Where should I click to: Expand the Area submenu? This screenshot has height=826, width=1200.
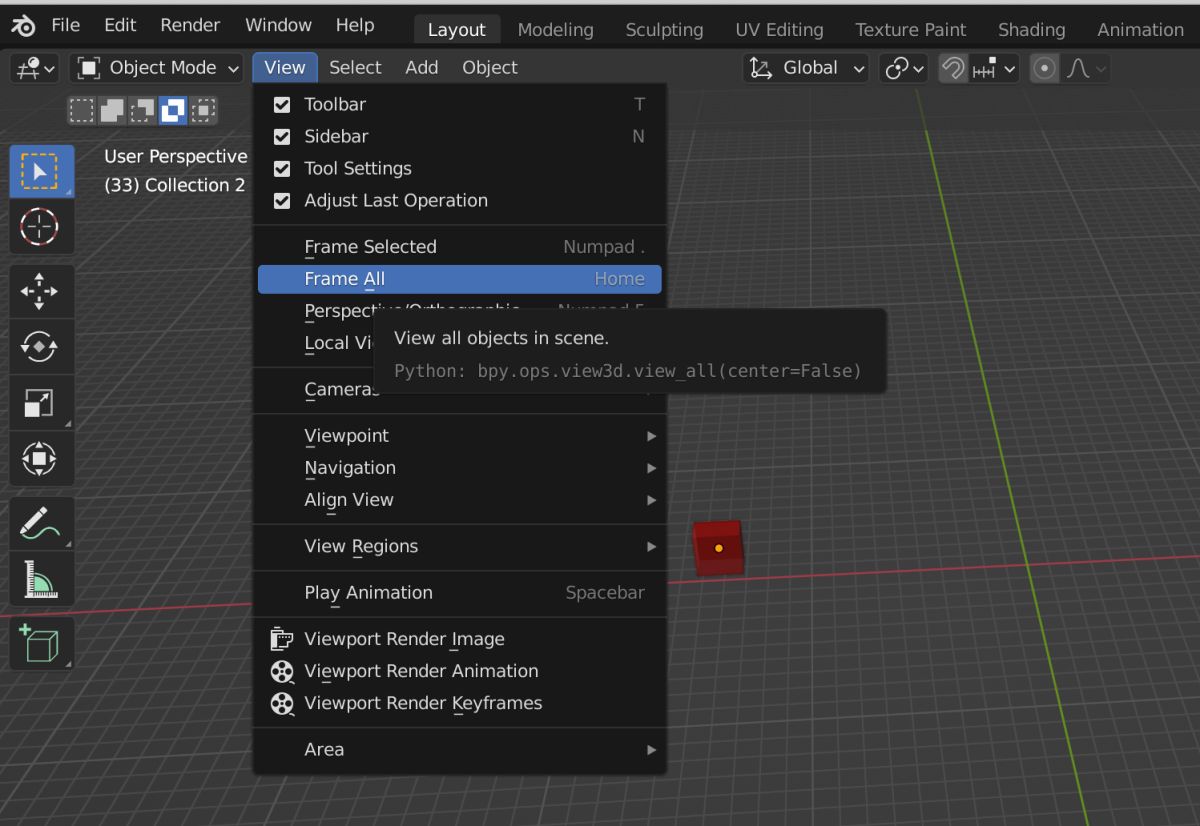pos(459,749)
